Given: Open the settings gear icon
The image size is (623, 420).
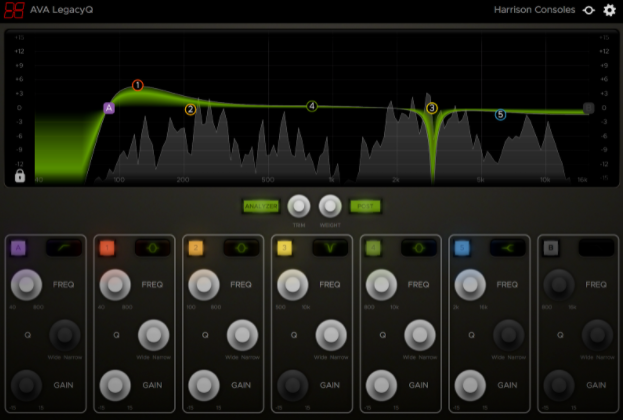Looking at the screenshot, I should click(x=609, y=10).
